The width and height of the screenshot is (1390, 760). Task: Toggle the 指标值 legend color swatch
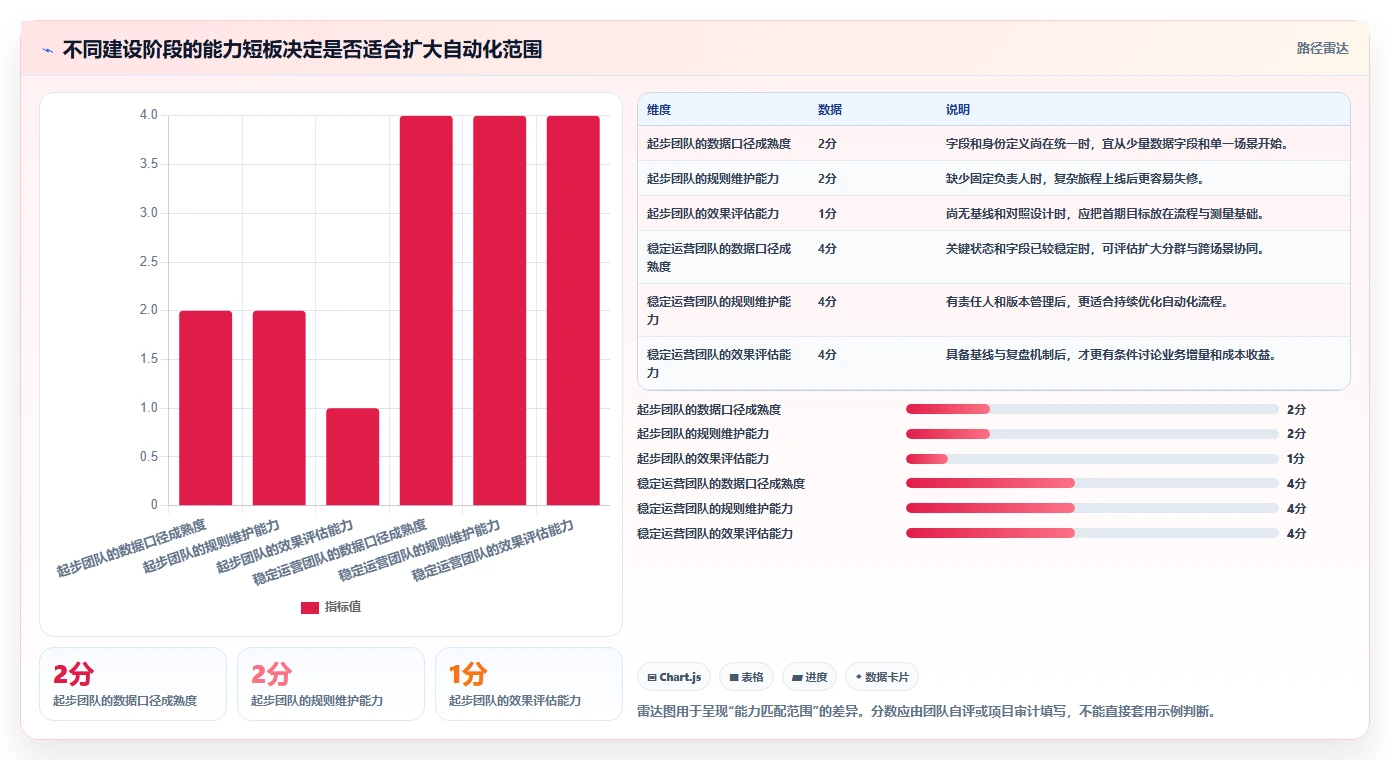point(310,608)
